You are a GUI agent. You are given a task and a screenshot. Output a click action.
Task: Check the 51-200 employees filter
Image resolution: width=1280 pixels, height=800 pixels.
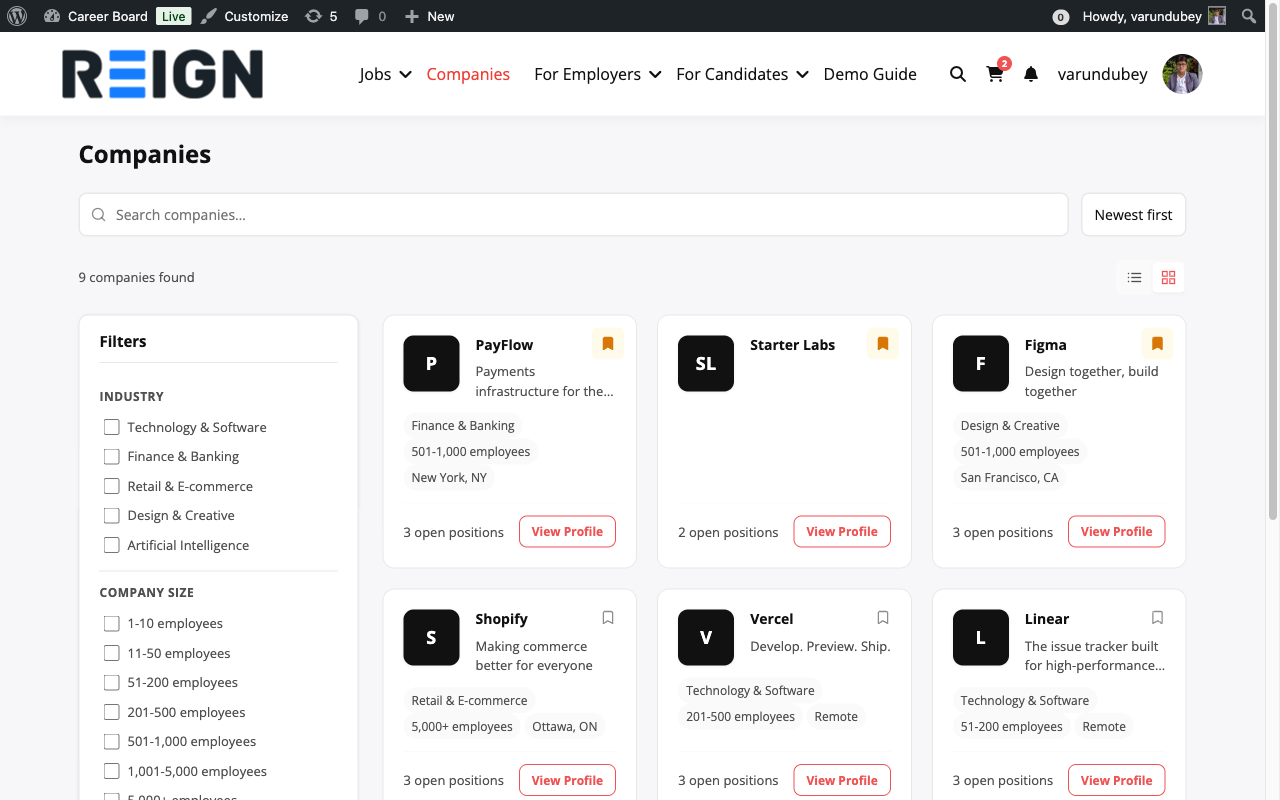[112, 682]
